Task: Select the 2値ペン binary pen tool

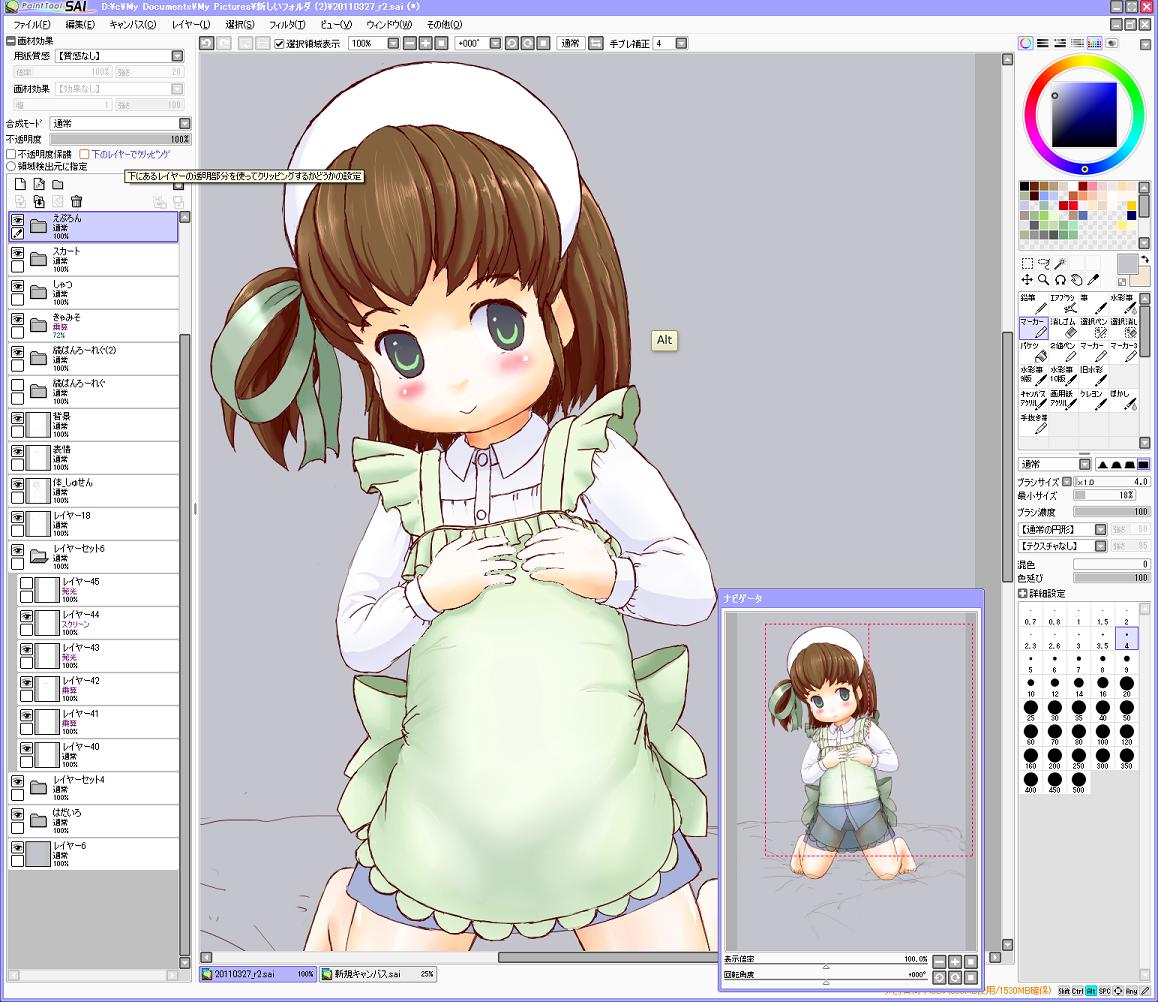Action: tap(1063, 351)
